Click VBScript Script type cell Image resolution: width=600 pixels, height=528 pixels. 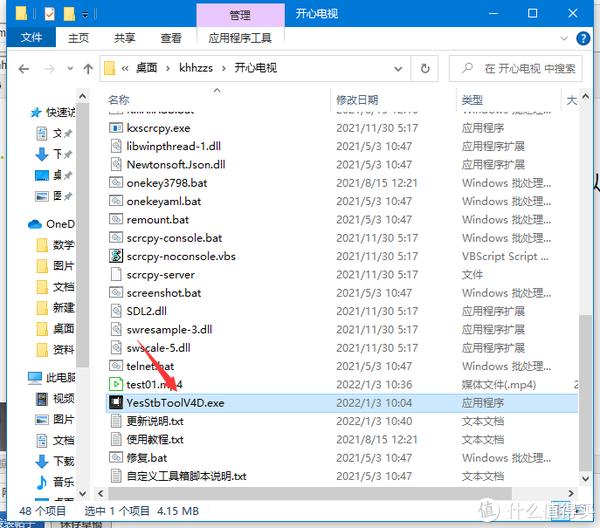tap(505, 256)
